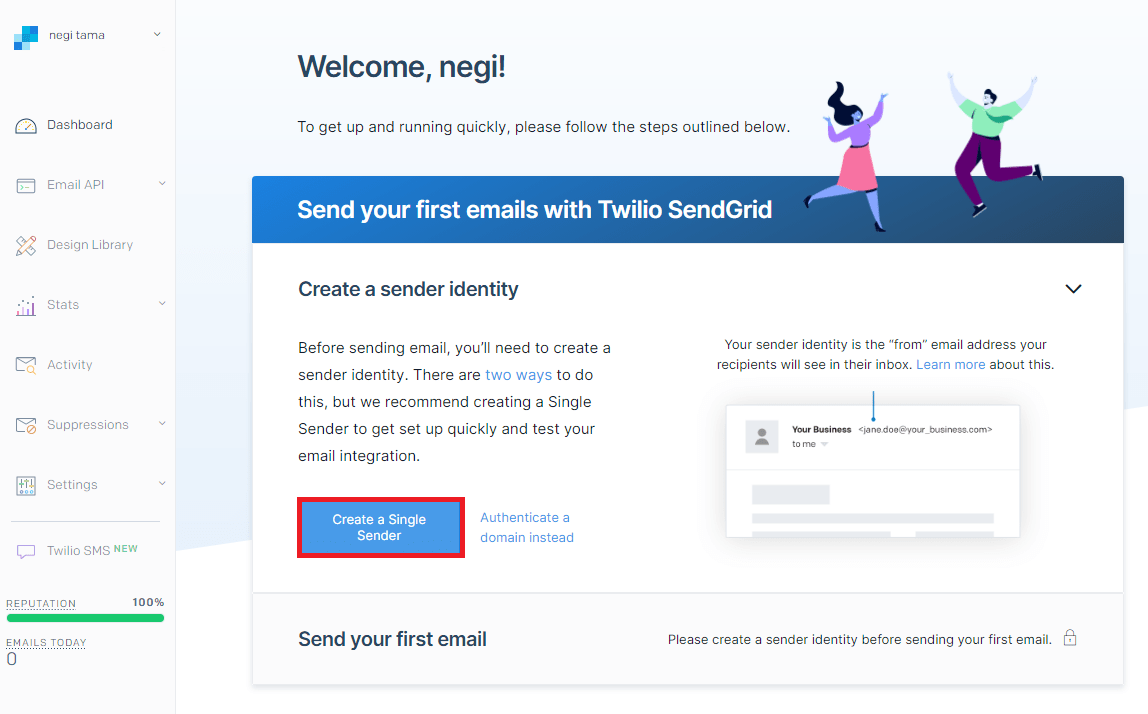Click the Create a Single Sender button
Image resolution: width=1148 pixels, height=714 pixels.
point(380,527)
